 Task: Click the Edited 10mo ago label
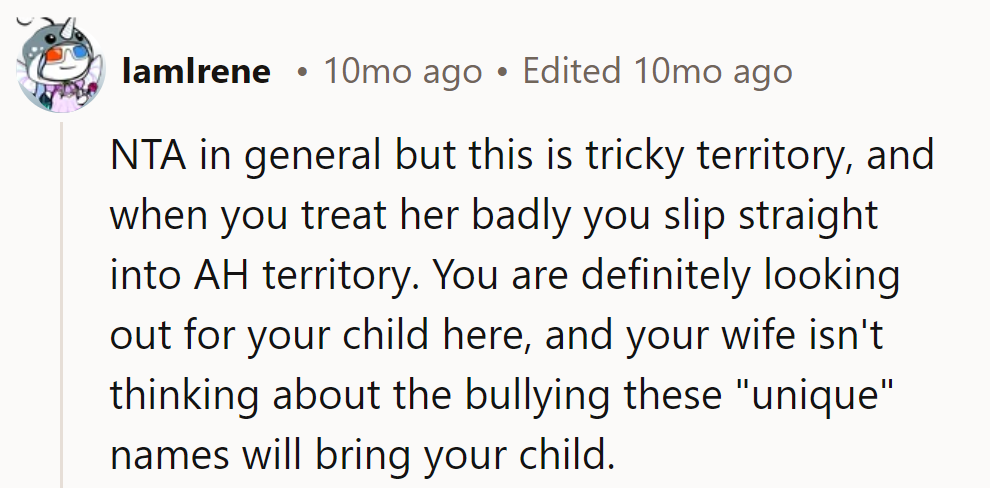pos(657,71)
